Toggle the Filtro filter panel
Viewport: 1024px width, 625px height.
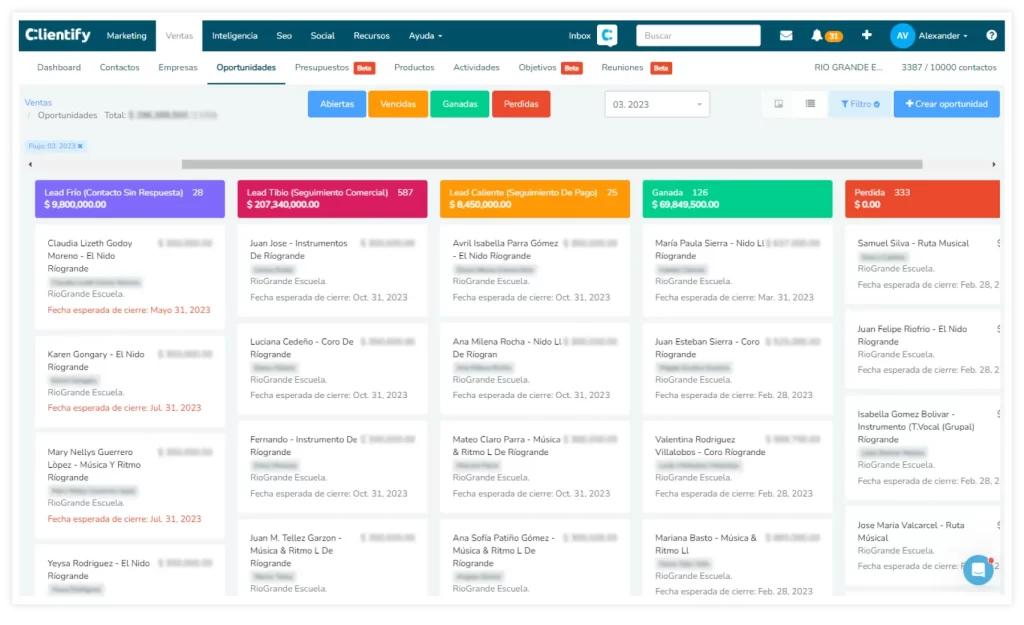859,104
